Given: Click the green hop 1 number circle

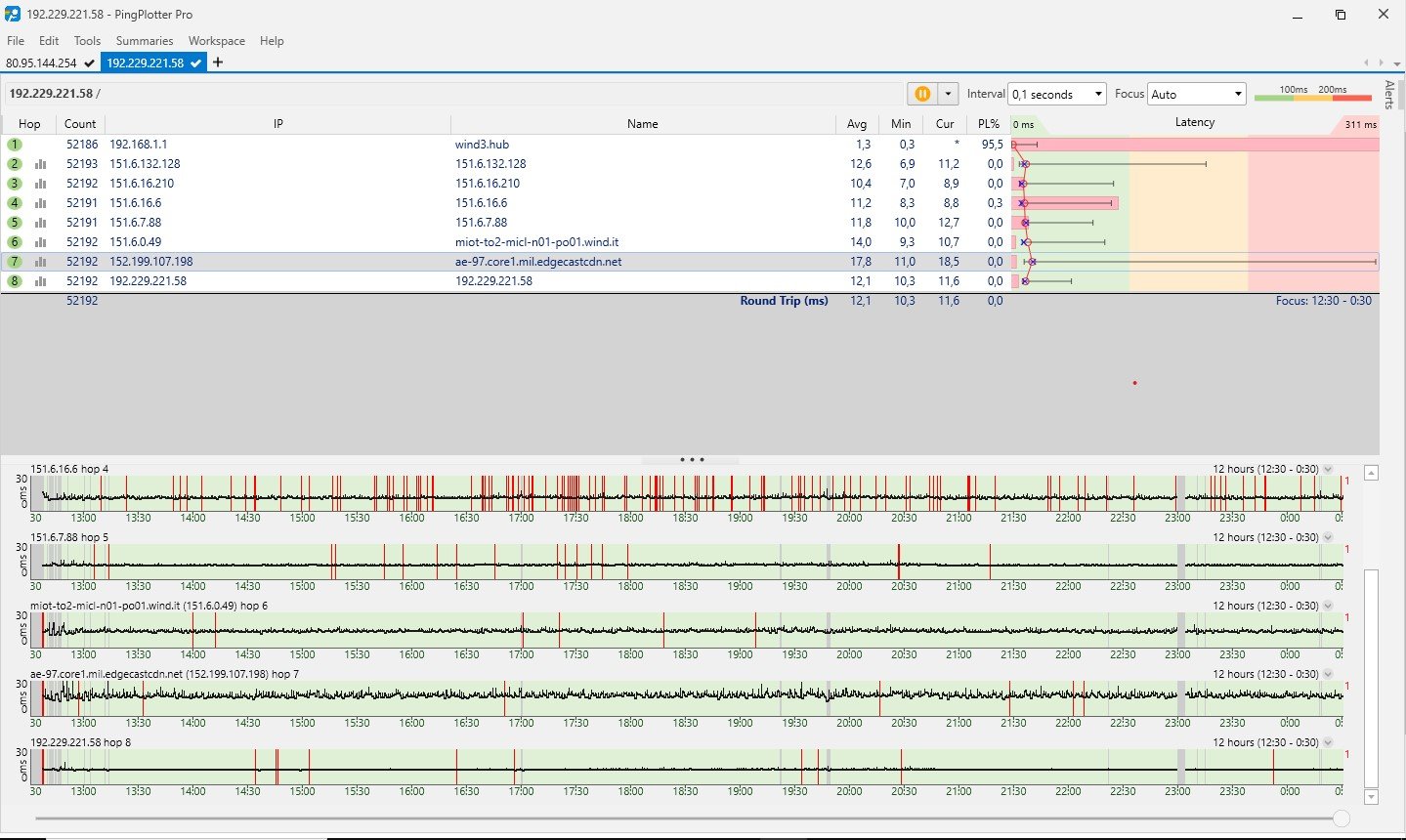Looking at the screenshot, I should (15, 145).
